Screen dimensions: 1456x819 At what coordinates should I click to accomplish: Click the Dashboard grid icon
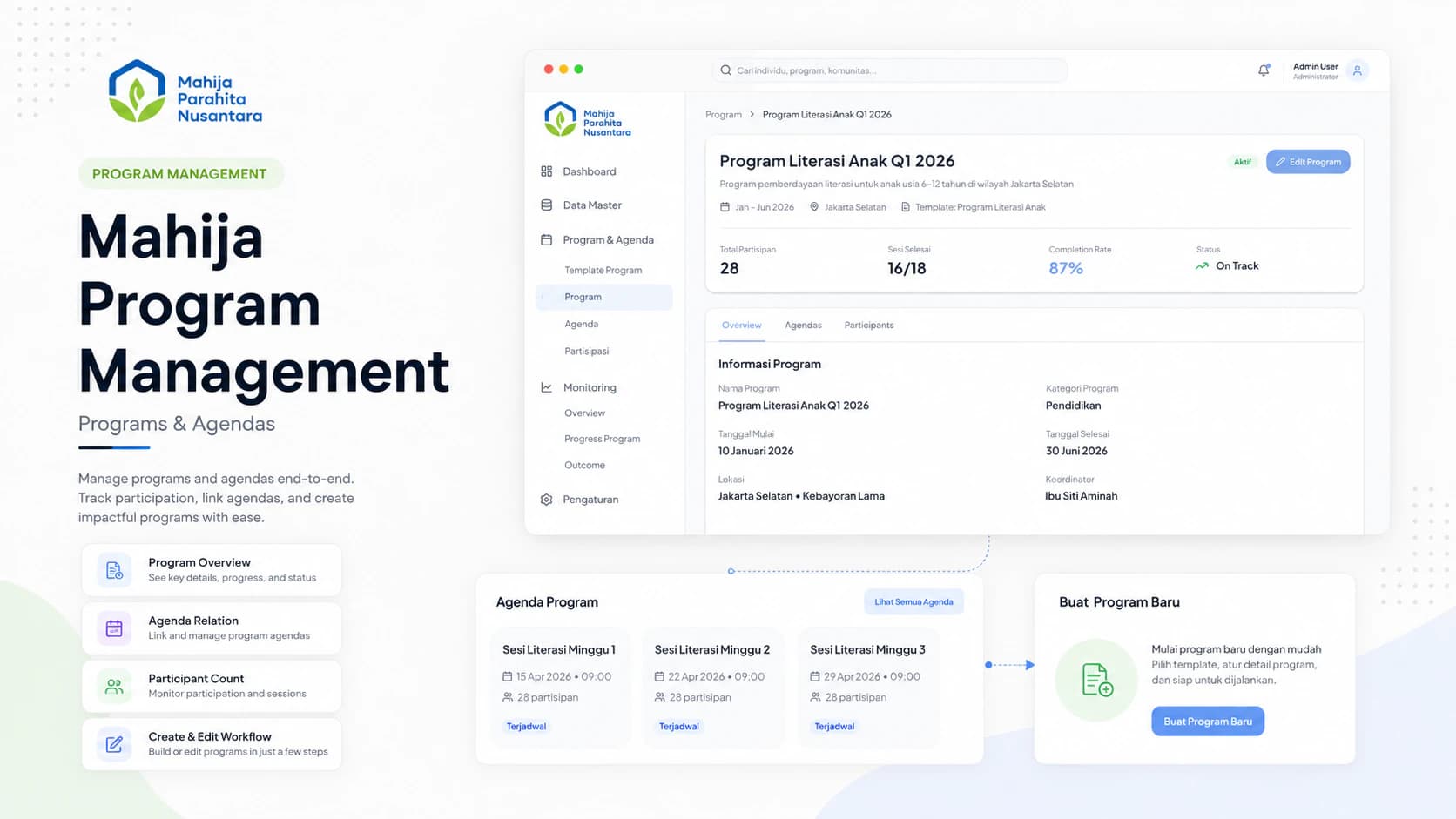tap(546, 171)
